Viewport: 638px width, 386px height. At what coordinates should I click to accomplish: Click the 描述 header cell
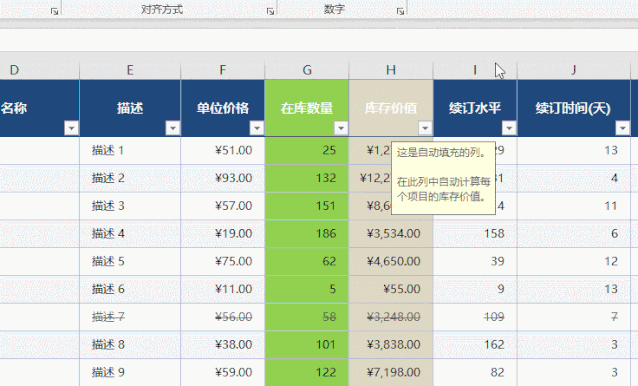130,108
